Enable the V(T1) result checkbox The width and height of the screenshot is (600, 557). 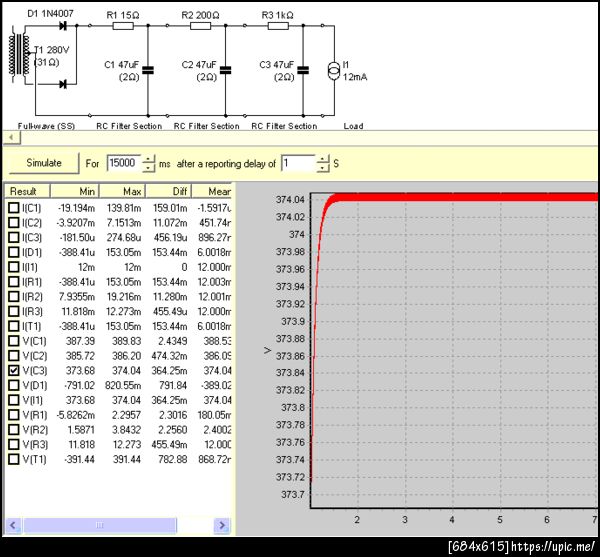click(x=14, y=459)
